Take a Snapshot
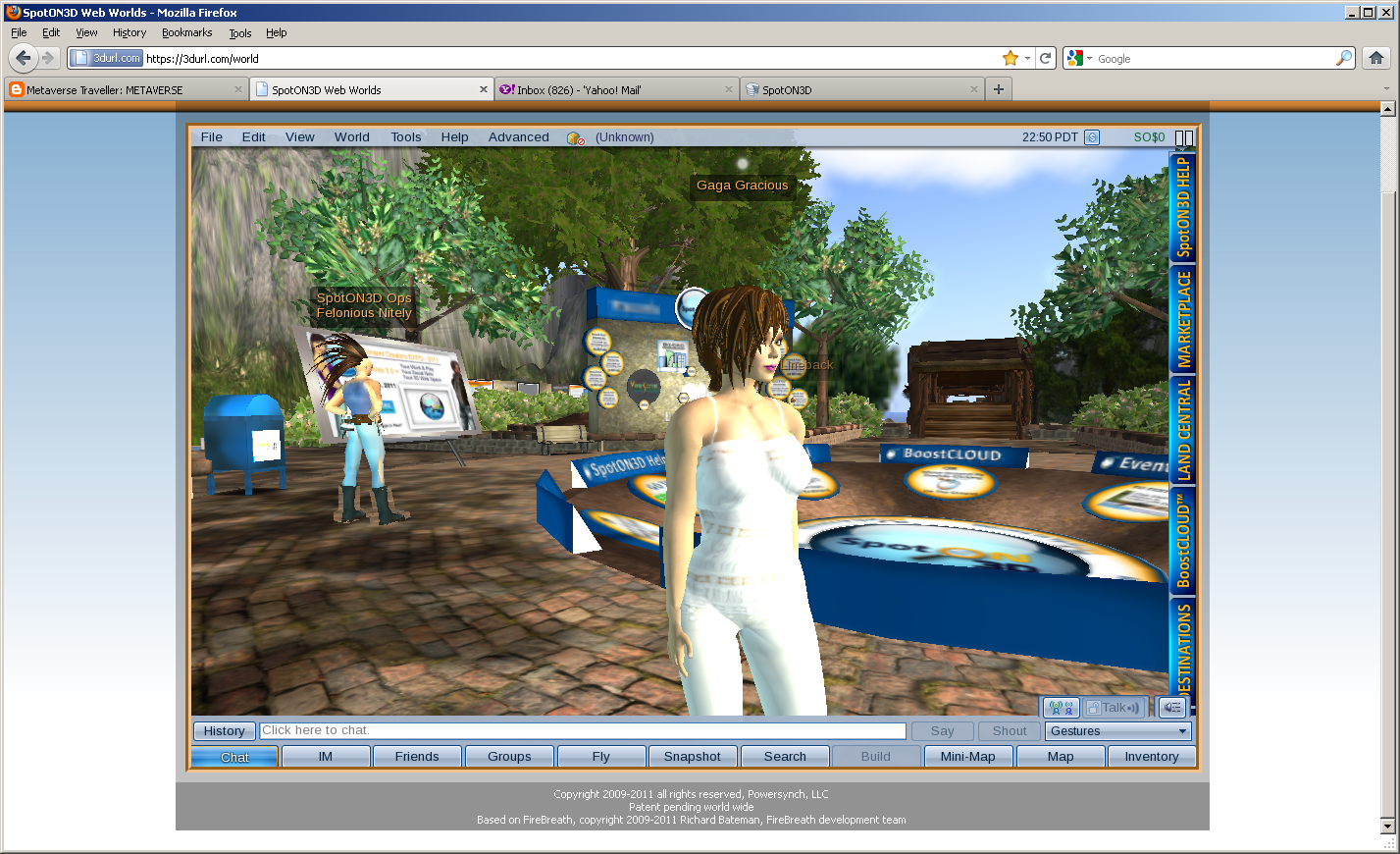The height and width of the screenshot is (854, 1400). pyautogui.click(x=693, y=757)
